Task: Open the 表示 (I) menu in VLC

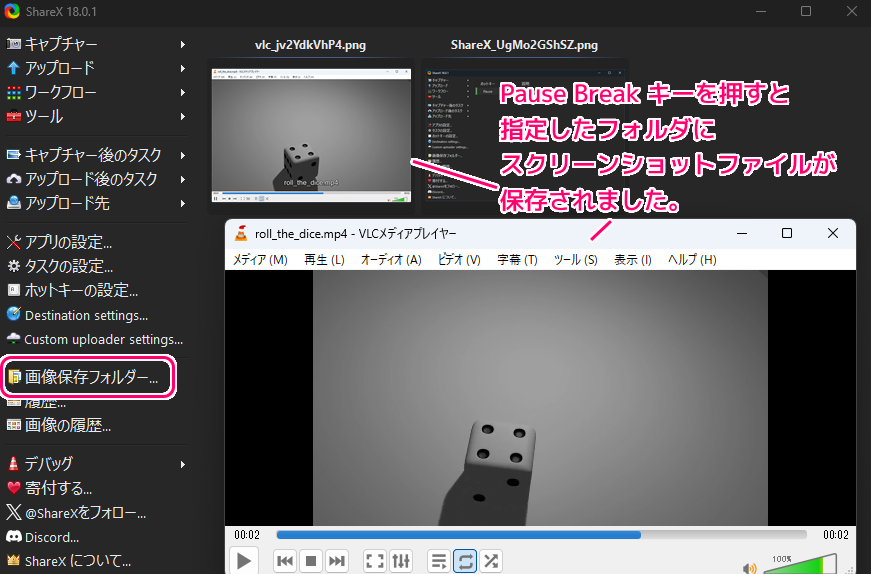Action: (633, 259)
